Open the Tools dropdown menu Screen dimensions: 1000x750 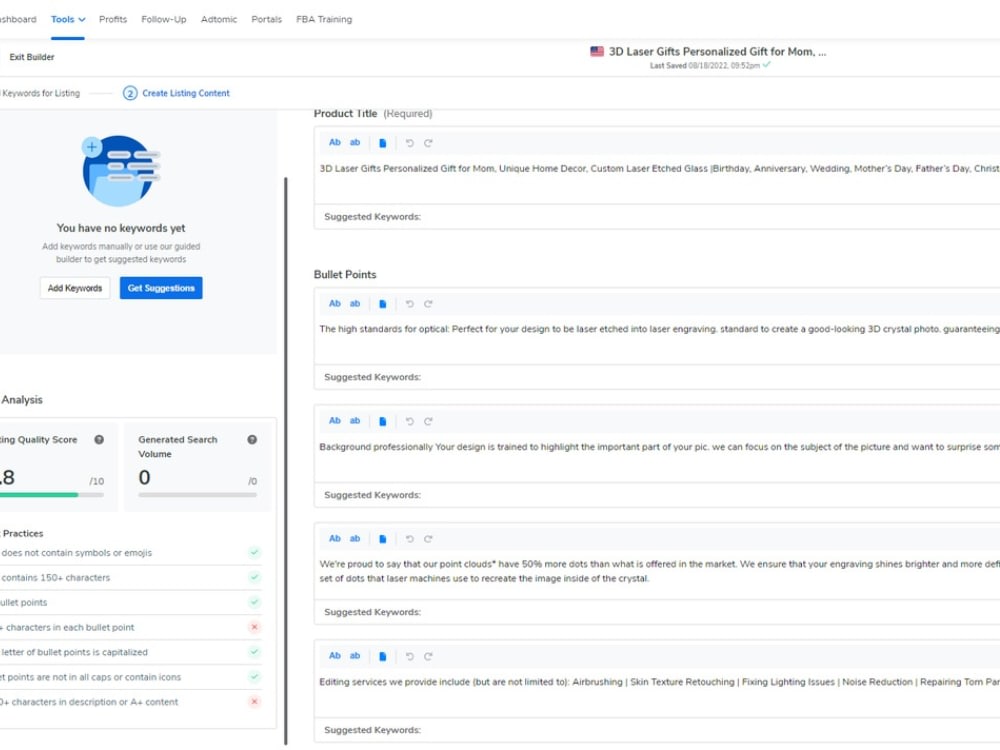pyautogui.click(x=68, y=20)
